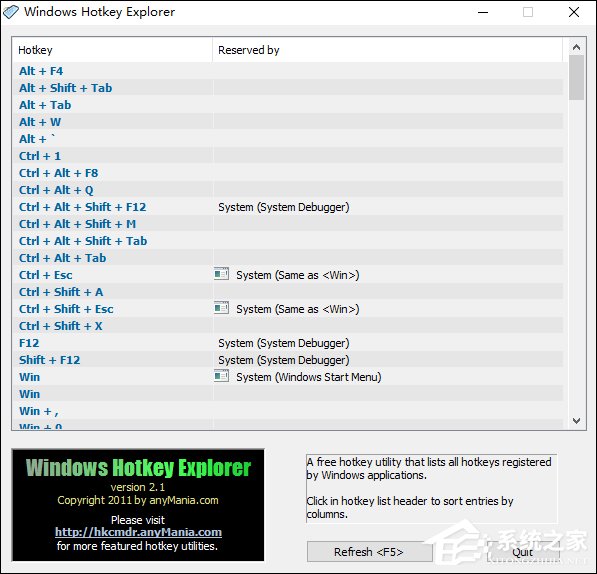Minimize the Windows Hotkey Explorer window
This screenshot has height=574, width=597.
click(483, 12)
